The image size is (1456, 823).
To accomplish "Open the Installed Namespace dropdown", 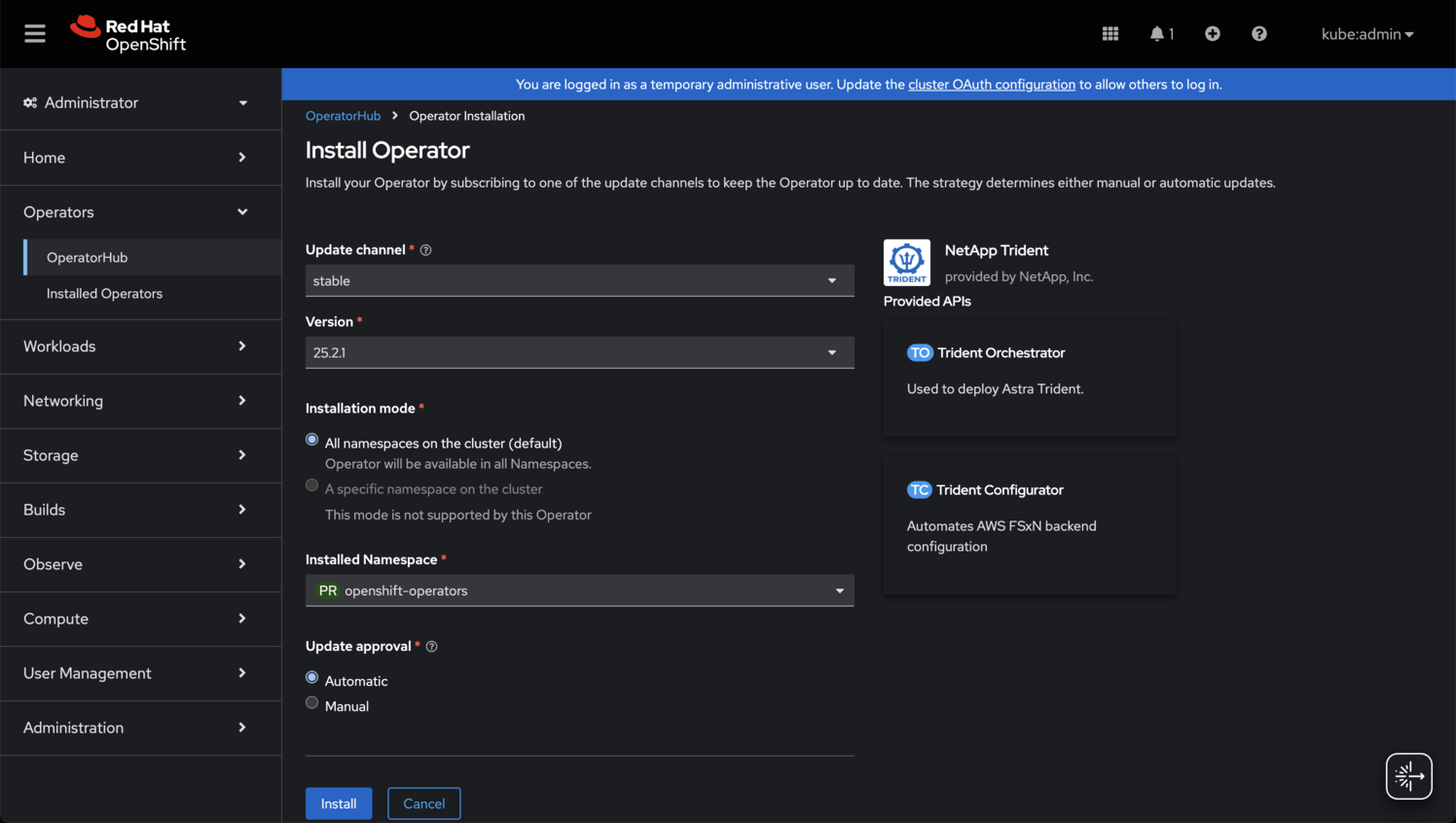I will 579,590.
